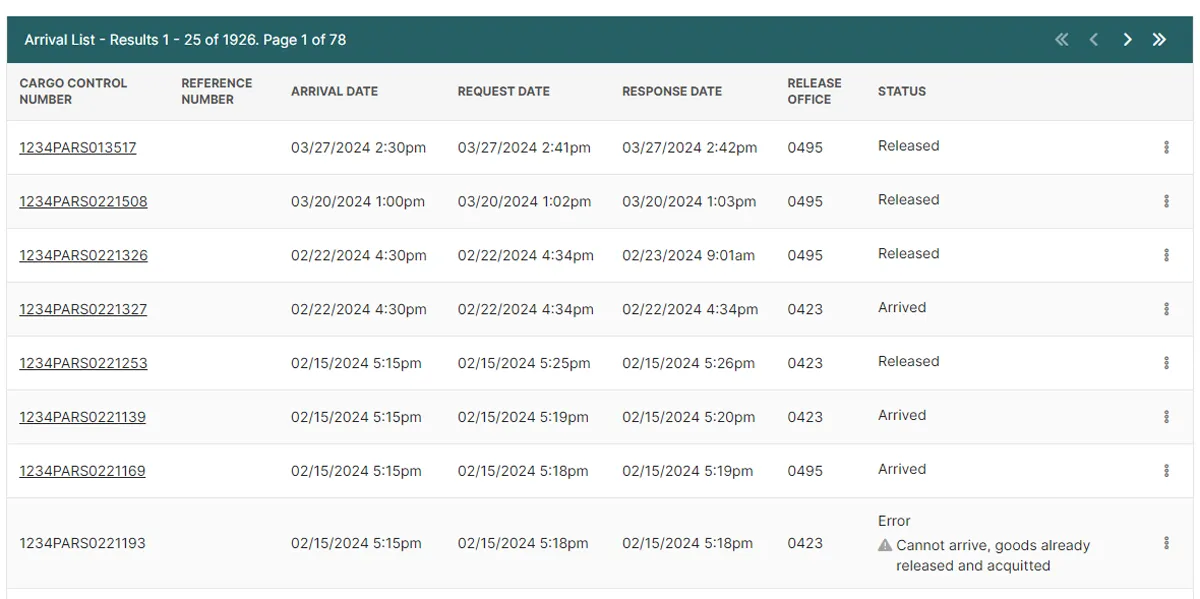The height and width of the screenshot is (599, 1200).
Task: Open actions menu for 1234PARS0221169 row
Action: (1166, 471)
